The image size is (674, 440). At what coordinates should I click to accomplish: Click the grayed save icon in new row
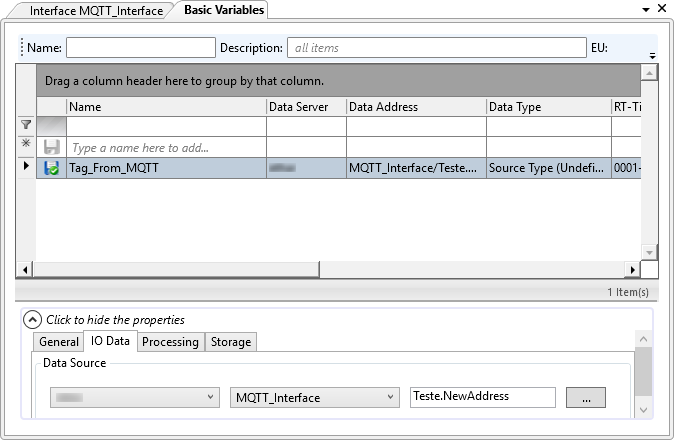52,147
